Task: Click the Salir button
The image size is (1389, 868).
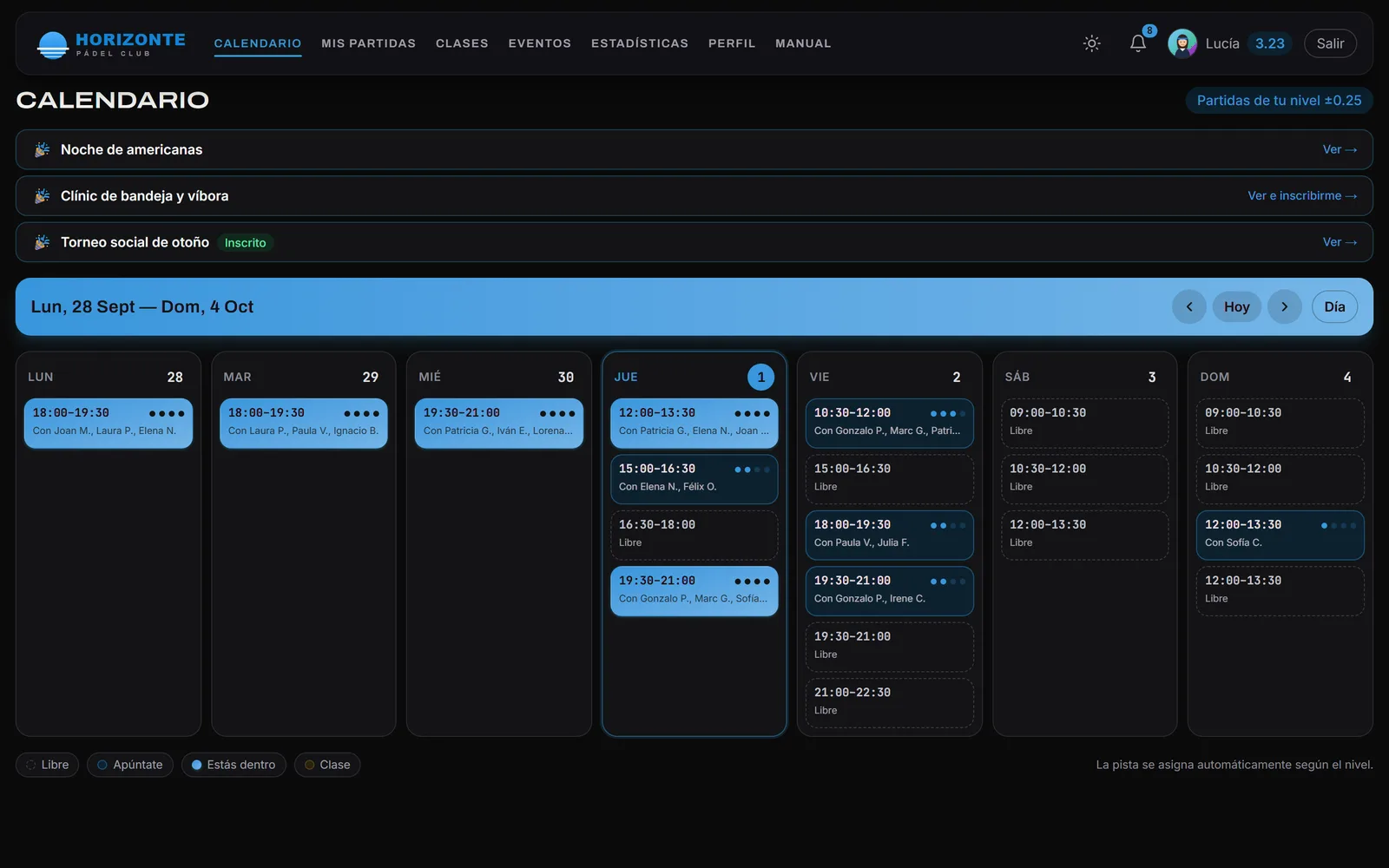Action: (1330, 43)
